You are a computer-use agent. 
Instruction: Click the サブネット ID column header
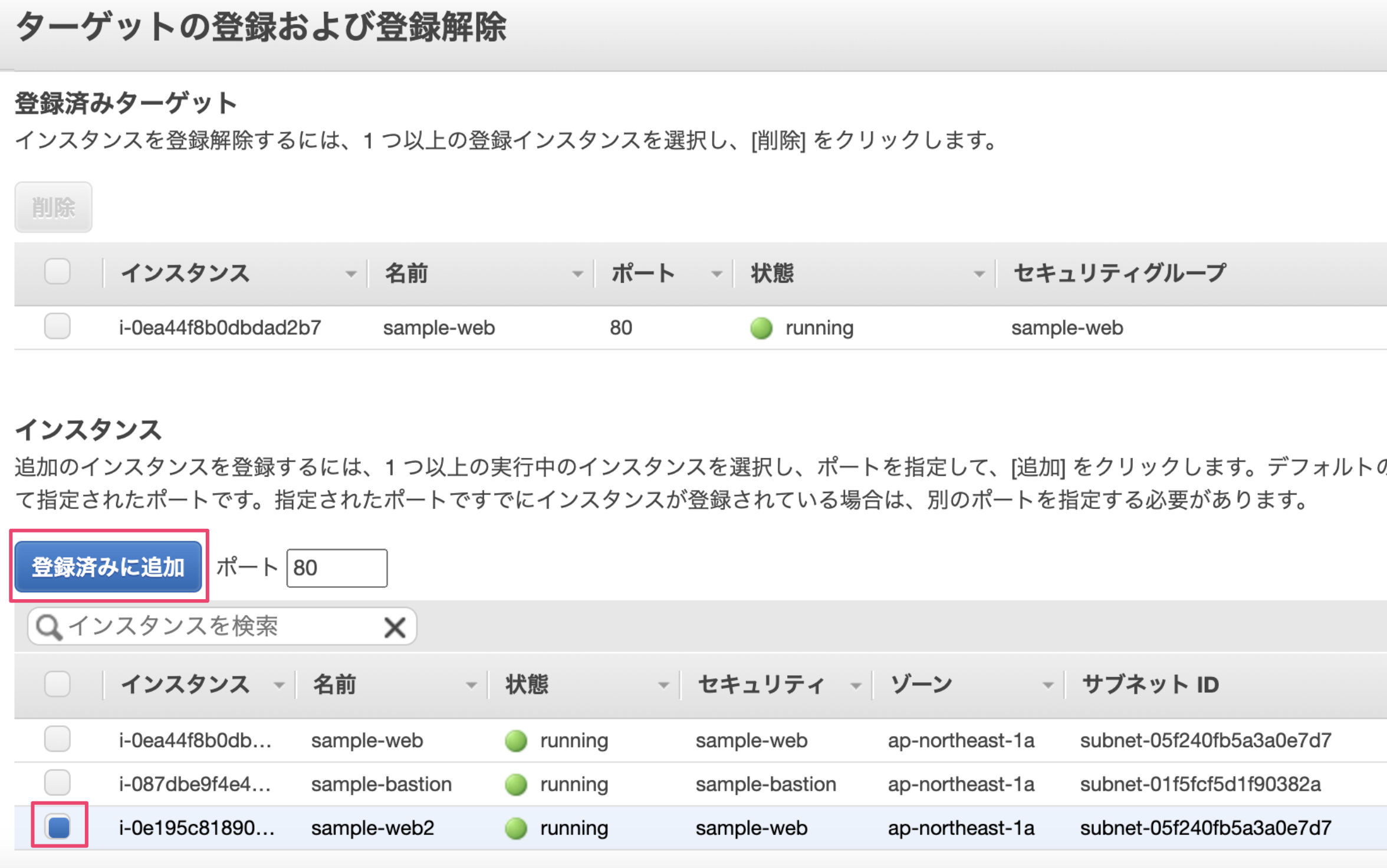(x=1150, y=685)
